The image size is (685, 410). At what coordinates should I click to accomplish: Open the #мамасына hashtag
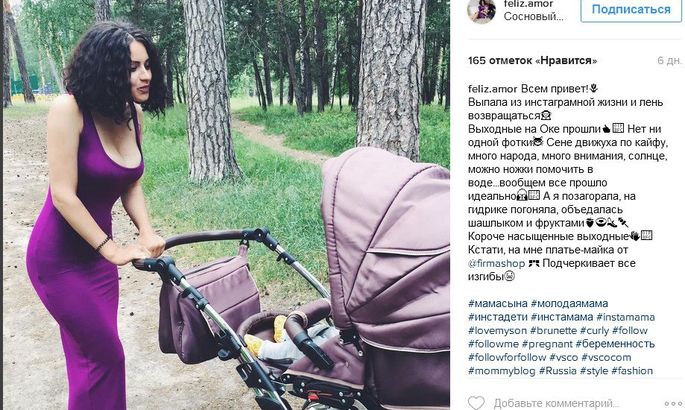click(498, 303)
